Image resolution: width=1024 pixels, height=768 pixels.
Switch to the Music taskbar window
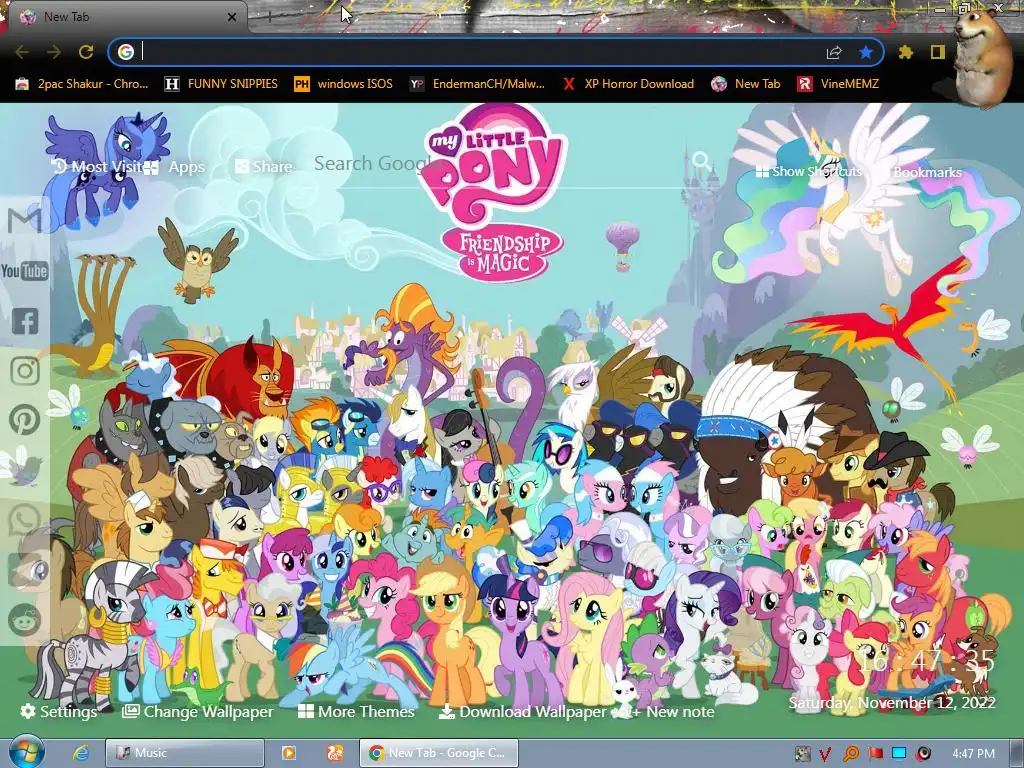[x=184, y=753]
